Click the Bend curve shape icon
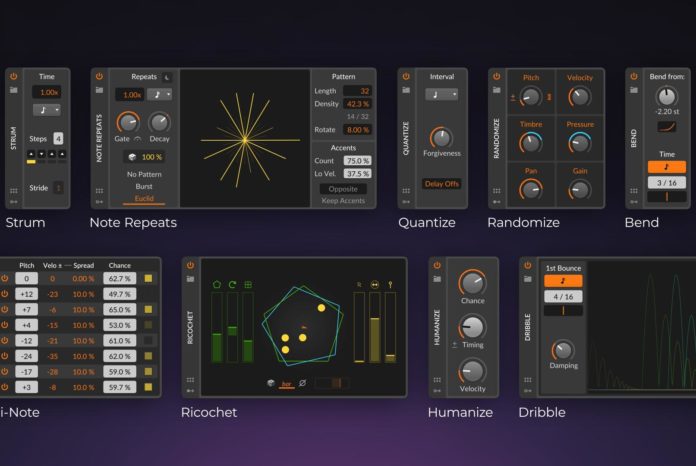This screenshot has width=696, height=466. pos(666,126)
